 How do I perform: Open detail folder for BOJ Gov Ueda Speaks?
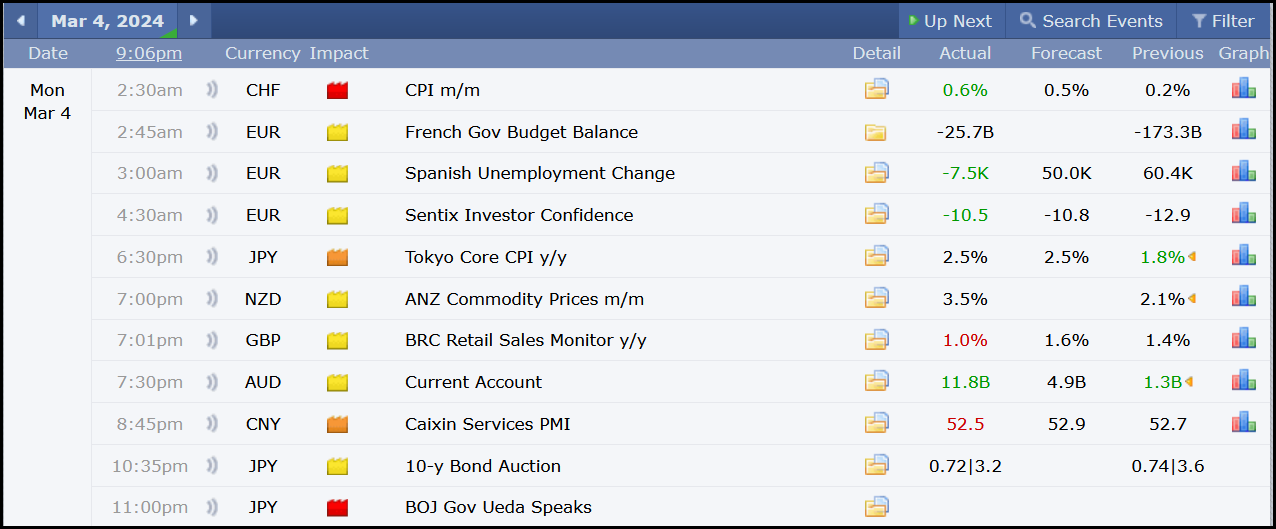(x=876, y=507)
